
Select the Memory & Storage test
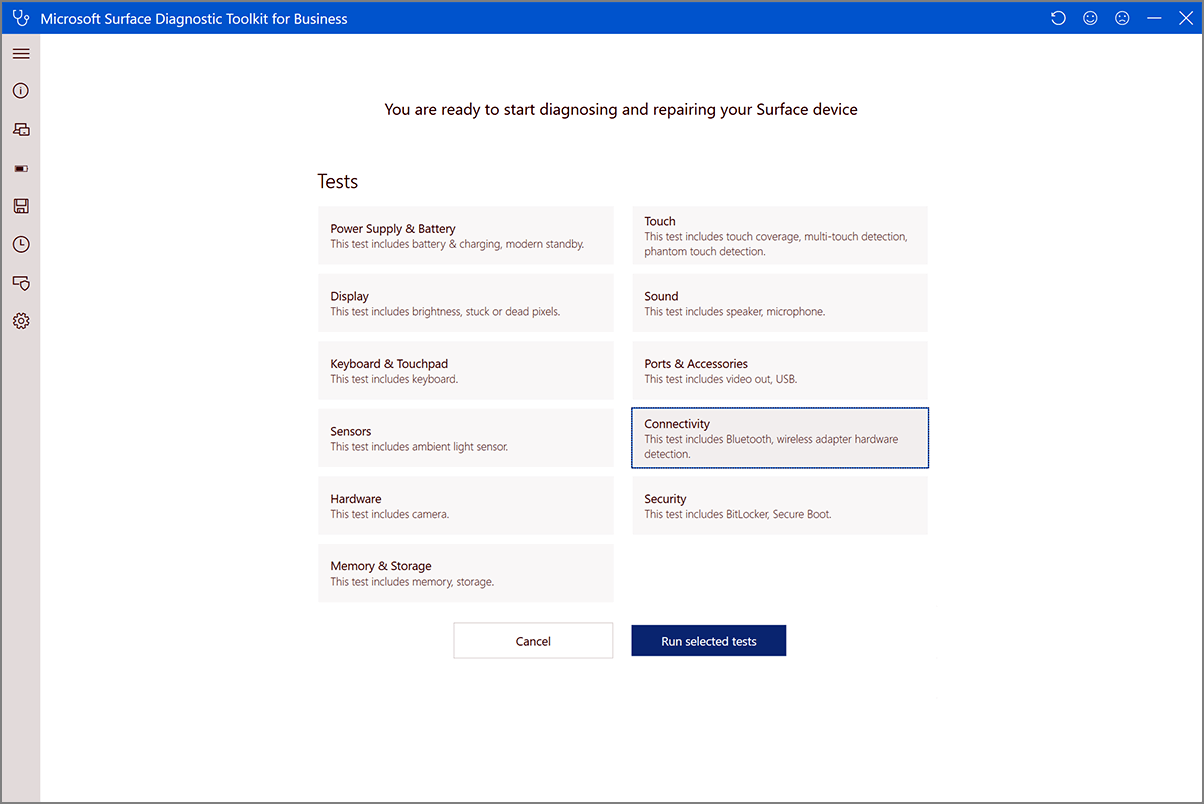[465, 572]
